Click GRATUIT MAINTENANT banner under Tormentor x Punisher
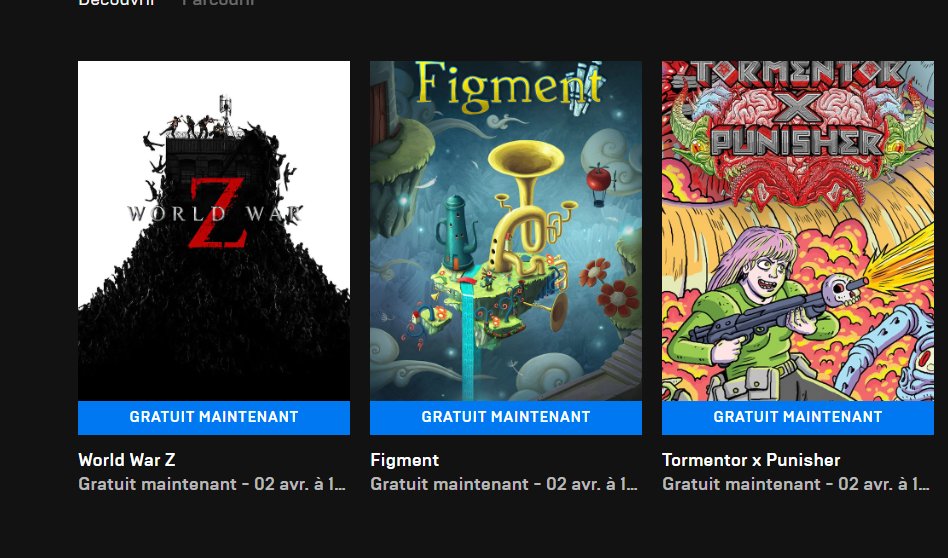 tap(798, 417)
